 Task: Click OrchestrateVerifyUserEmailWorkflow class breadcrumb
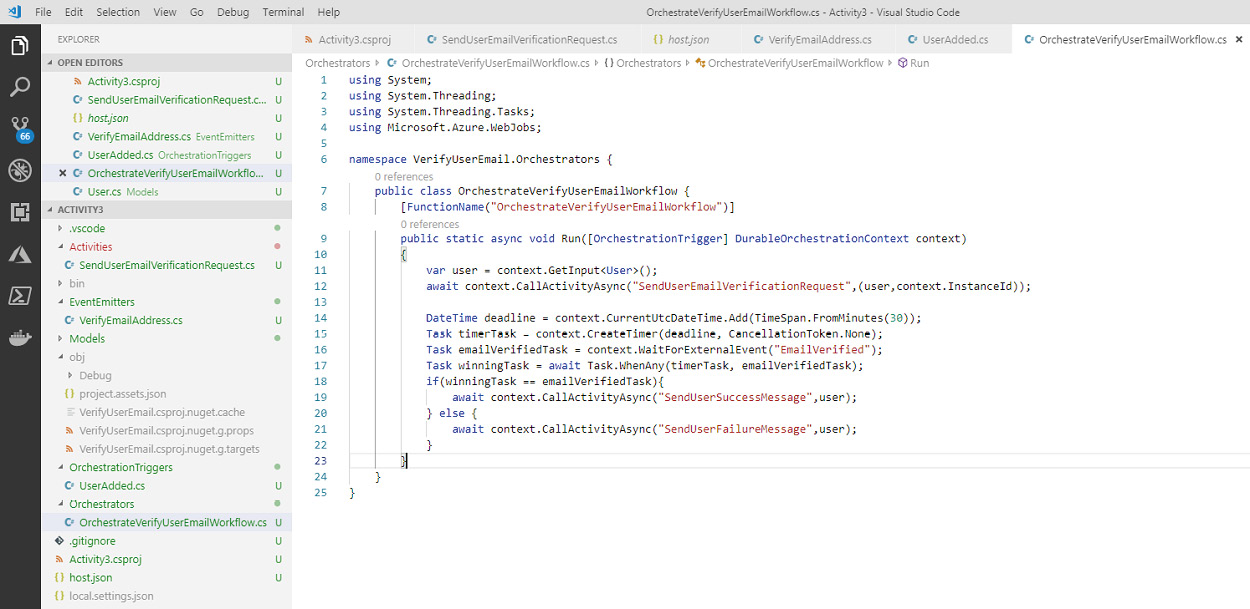click(x=789, y=63)
